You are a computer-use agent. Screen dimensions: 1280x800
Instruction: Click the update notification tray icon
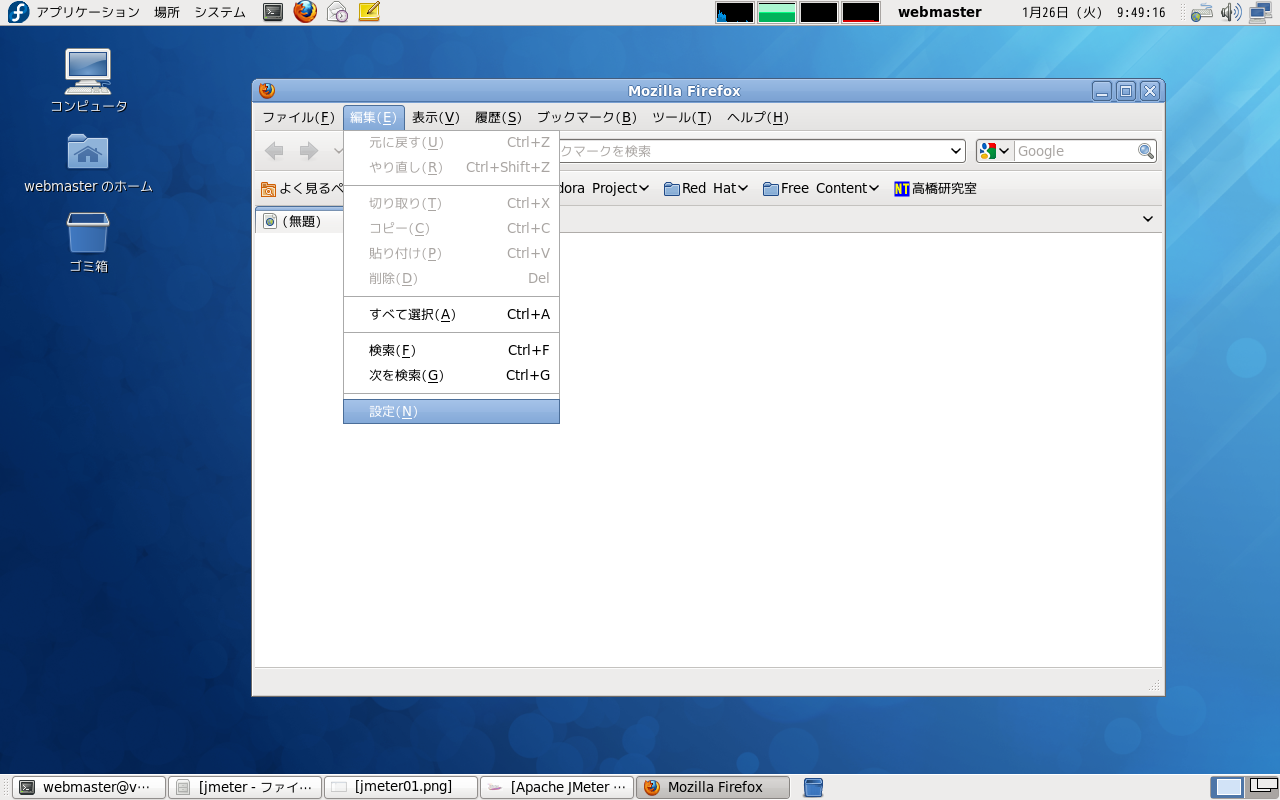click(x=1201, y=12)
